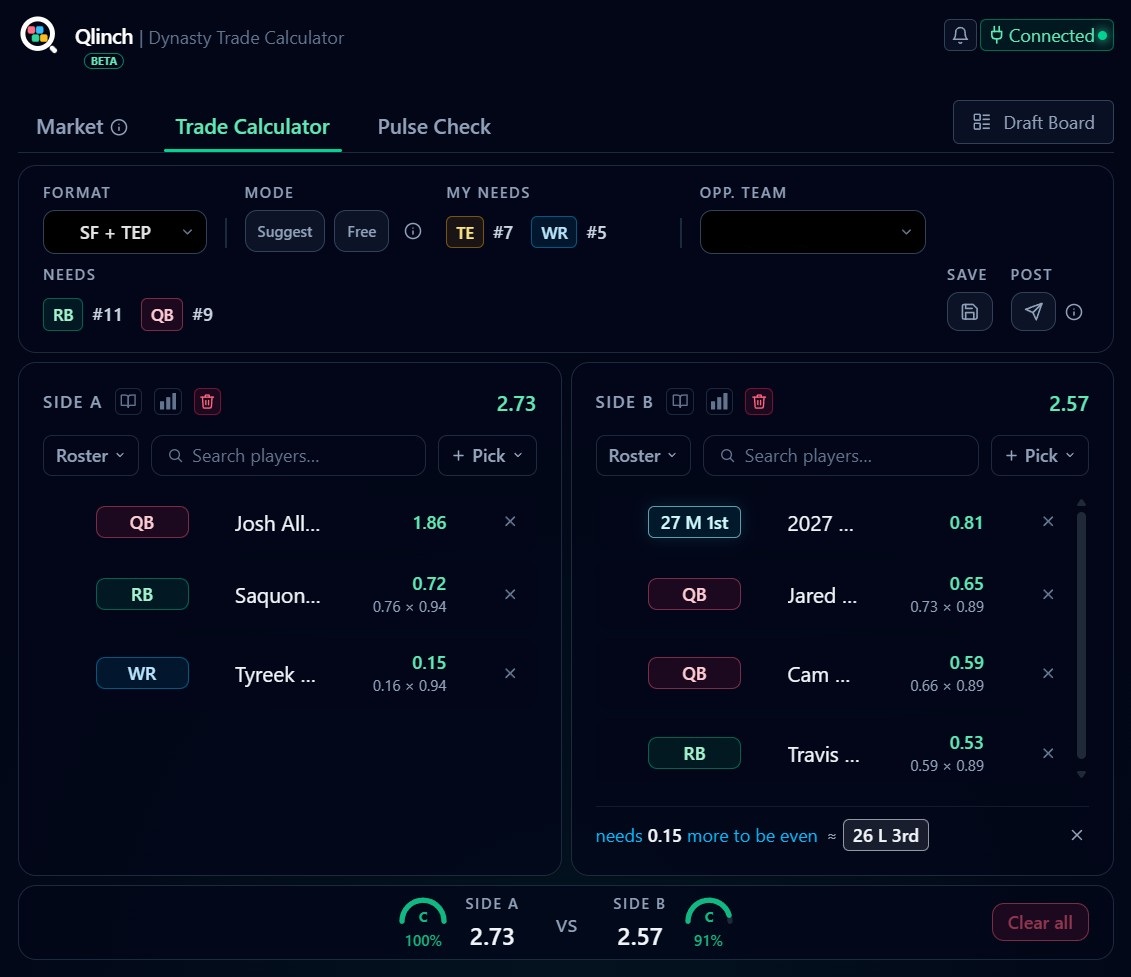Screen dimensions: 1131x977
Task: Click Side B scroll up arrow
Action: pyautogui.click(x=1081, y=502)
